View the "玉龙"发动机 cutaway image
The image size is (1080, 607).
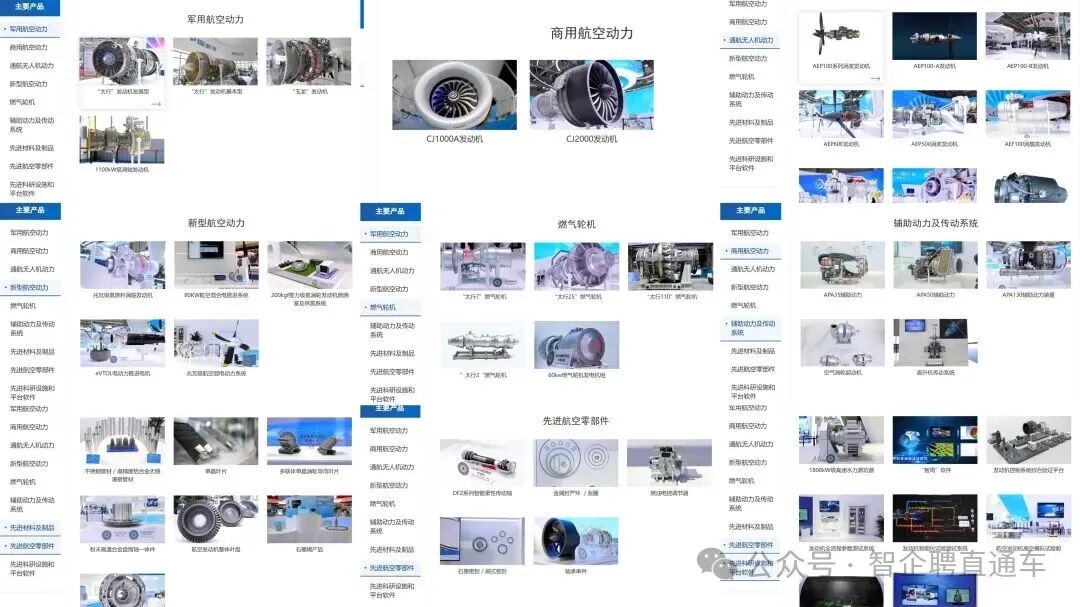309,61
